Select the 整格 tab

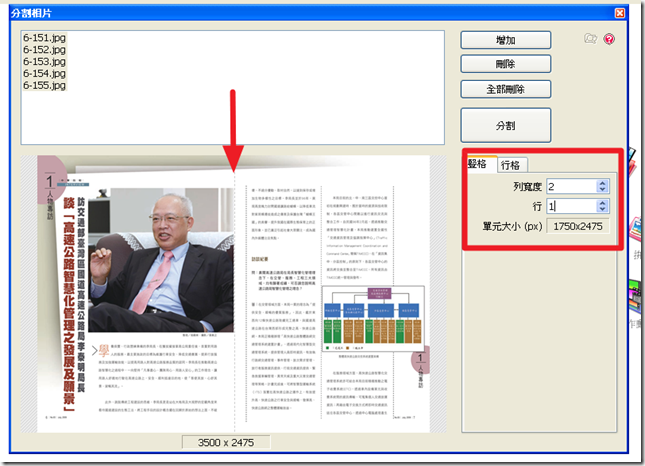(479, 164)
